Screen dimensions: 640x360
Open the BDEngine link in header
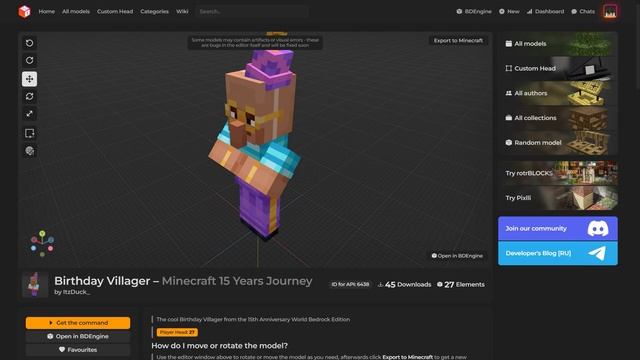tap(474, 11)
